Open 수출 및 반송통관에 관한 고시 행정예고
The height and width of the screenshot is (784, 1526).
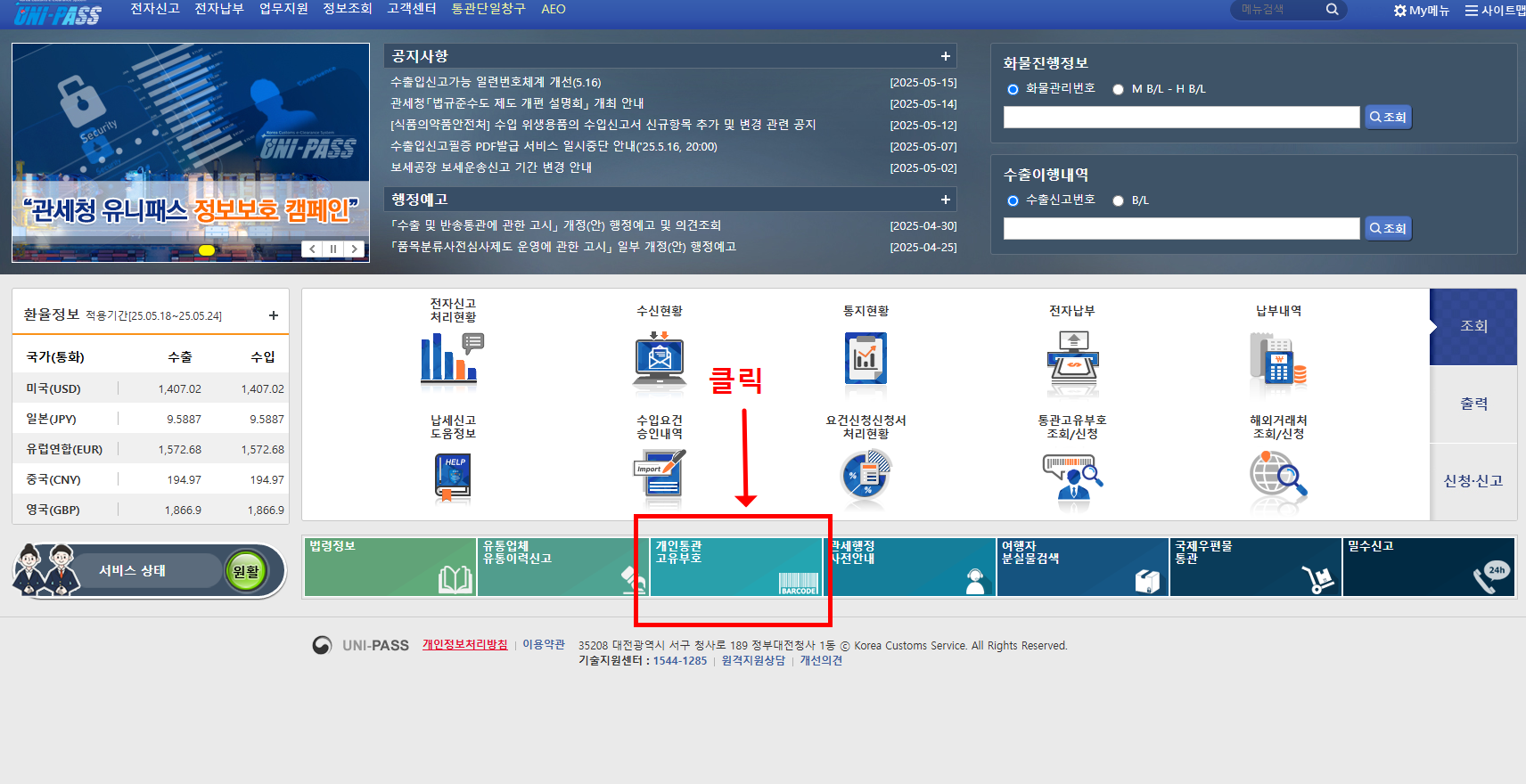click(x=555, y=225)
